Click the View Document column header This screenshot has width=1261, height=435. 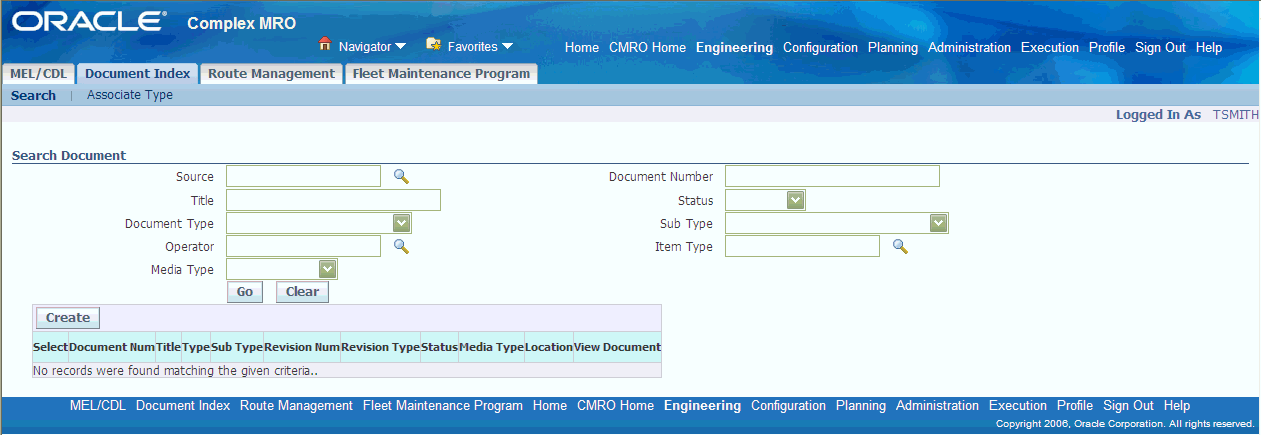pos(617,347)
